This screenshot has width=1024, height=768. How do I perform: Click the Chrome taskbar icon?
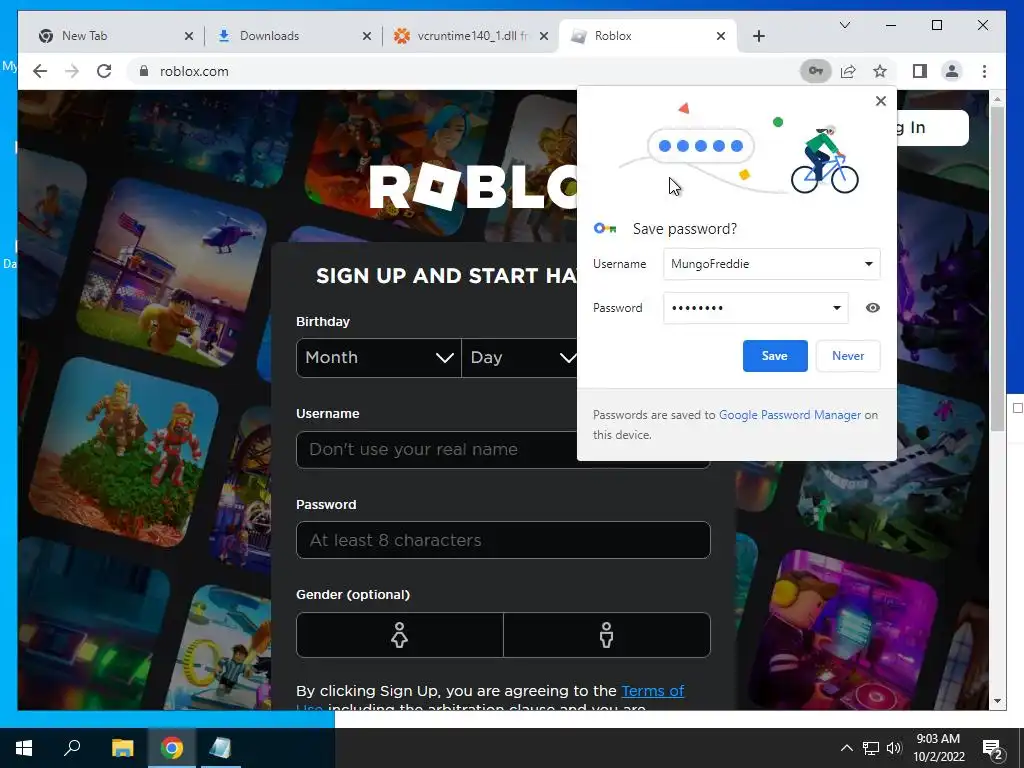coord(172,748)
